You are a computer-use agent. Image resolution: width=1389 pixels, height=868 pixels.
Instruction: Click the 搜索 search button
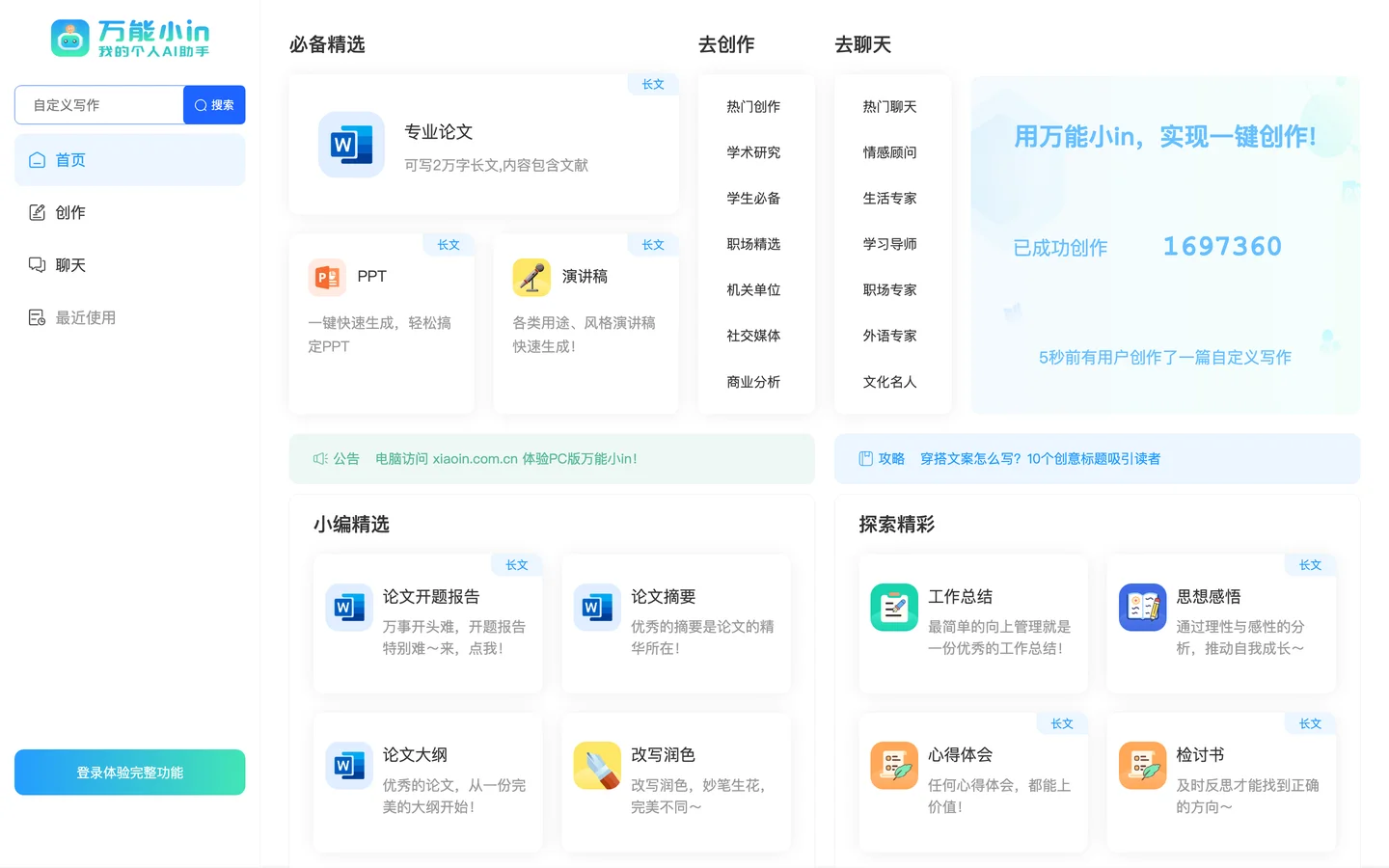(214, 105)
